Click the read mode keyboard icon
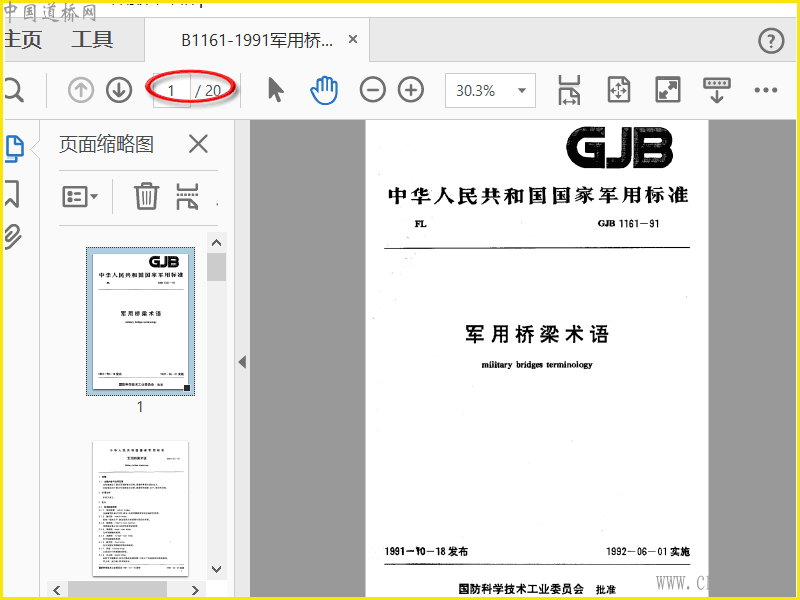 [x=717, y=90]
